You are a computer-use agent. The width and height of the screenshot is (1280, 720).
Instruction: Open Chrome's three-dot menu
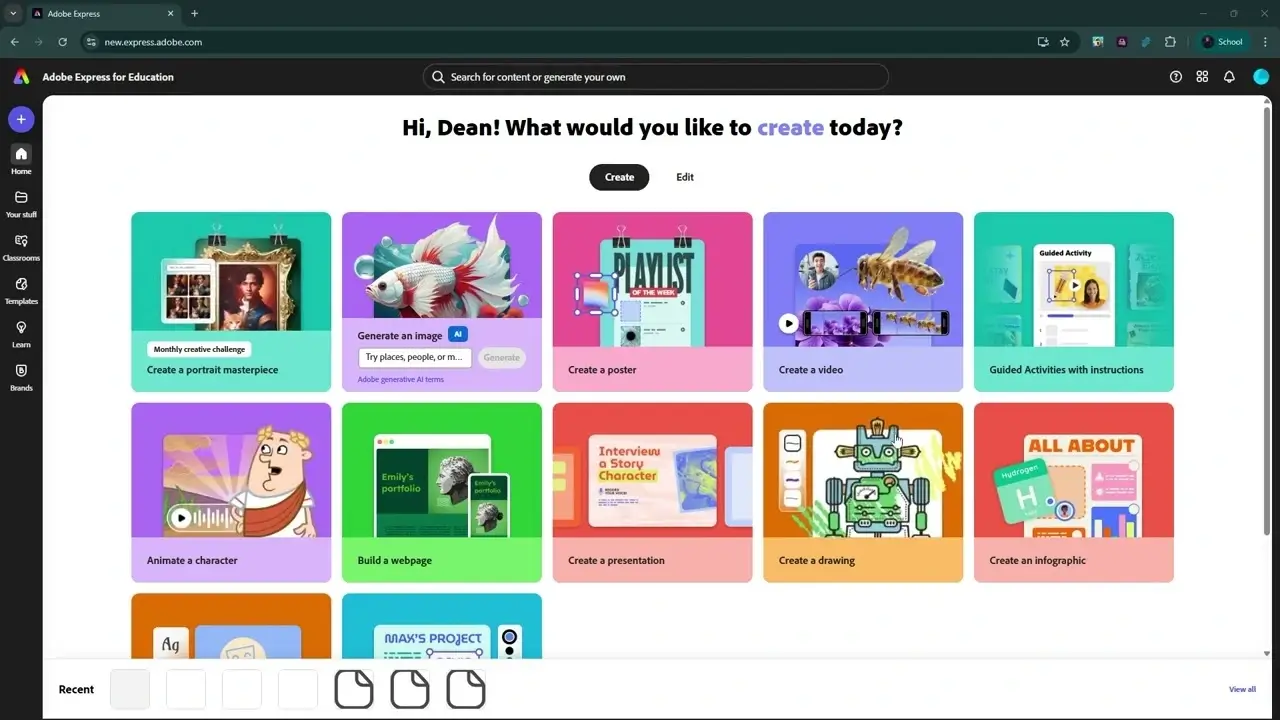coord(1263,41)
